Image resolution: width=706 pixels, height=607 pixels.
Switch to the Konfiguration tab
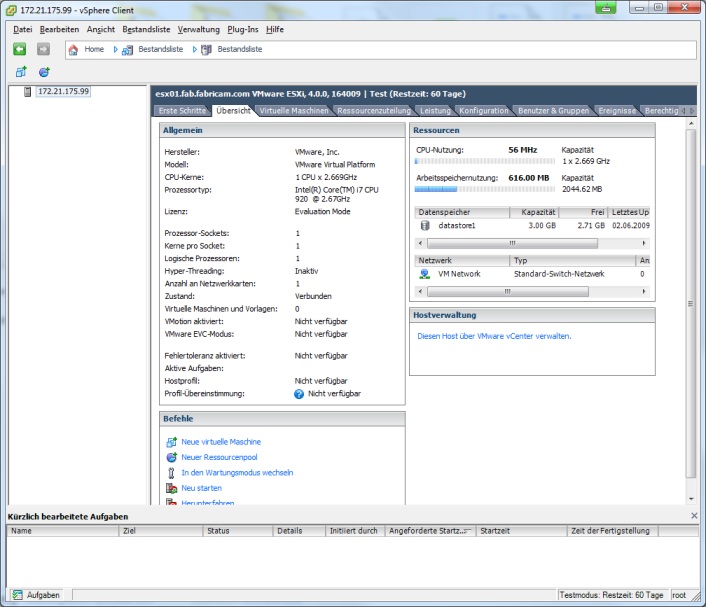click(484, 110)
